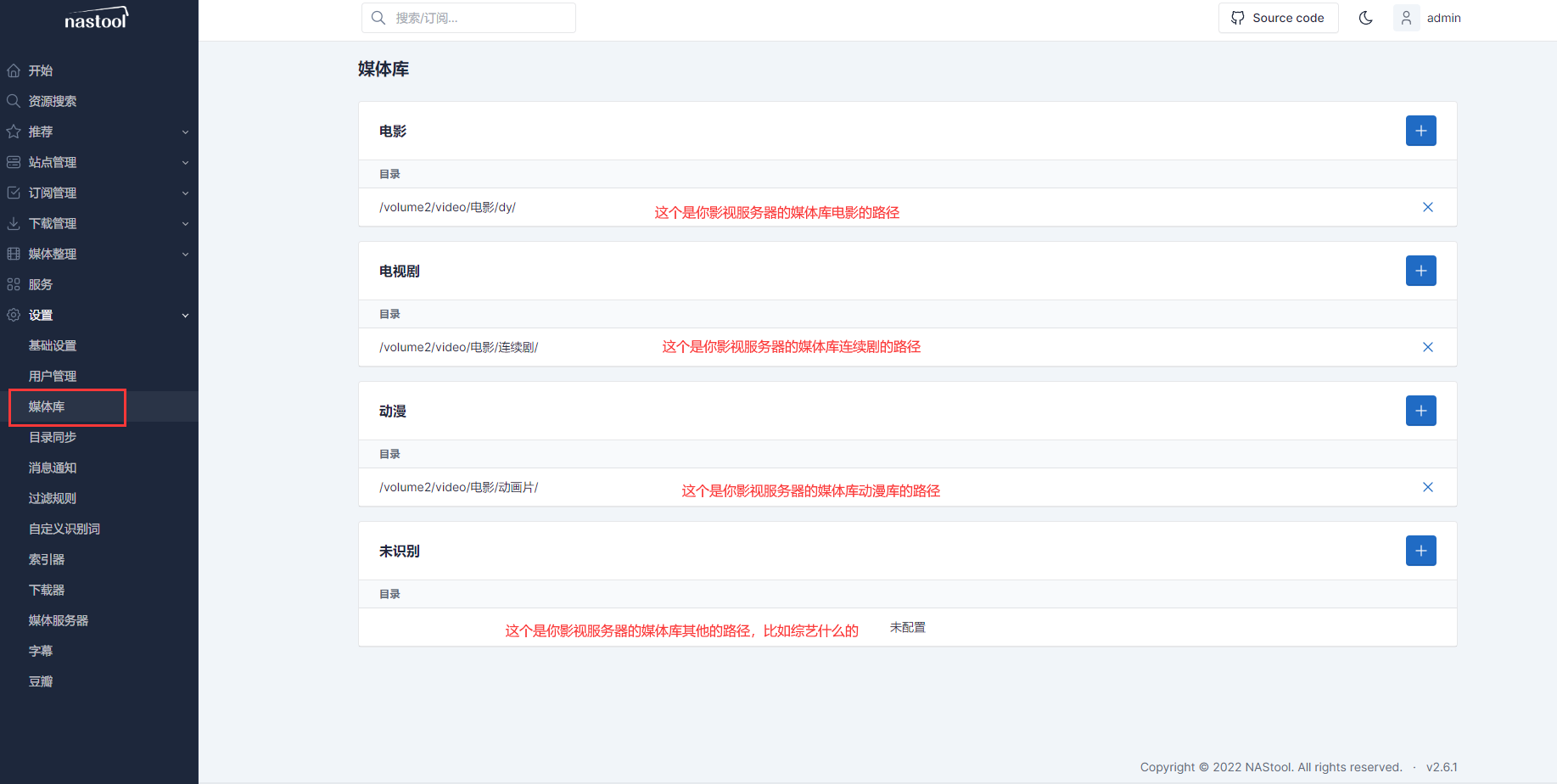Viewport: 1557px width, 784px height.
Task: Click the Source code button
Action: pos(1278,18)
